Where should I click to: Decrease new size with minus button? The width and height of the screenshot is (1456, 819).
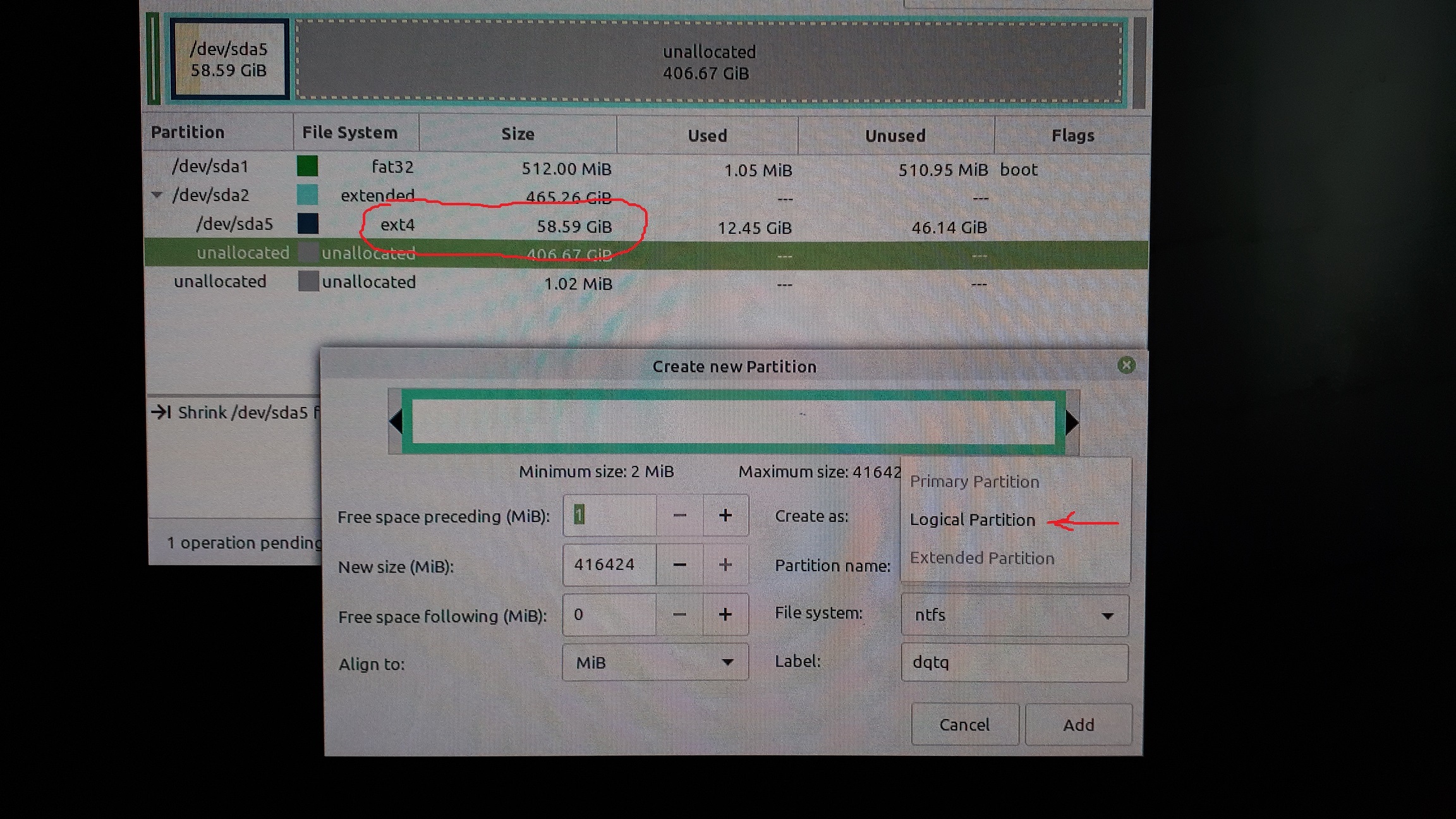pyautogui.click(x=679, y=565)
